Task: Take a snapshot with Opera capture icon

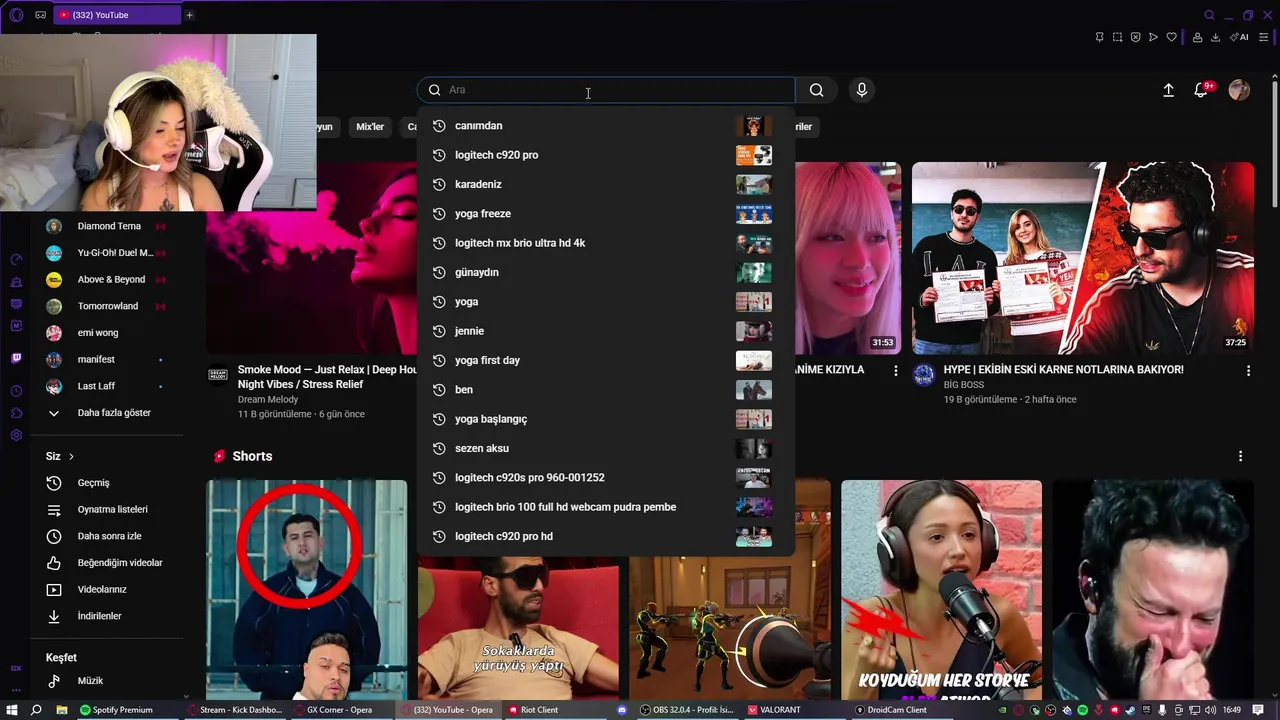Action: [1117, 37]
